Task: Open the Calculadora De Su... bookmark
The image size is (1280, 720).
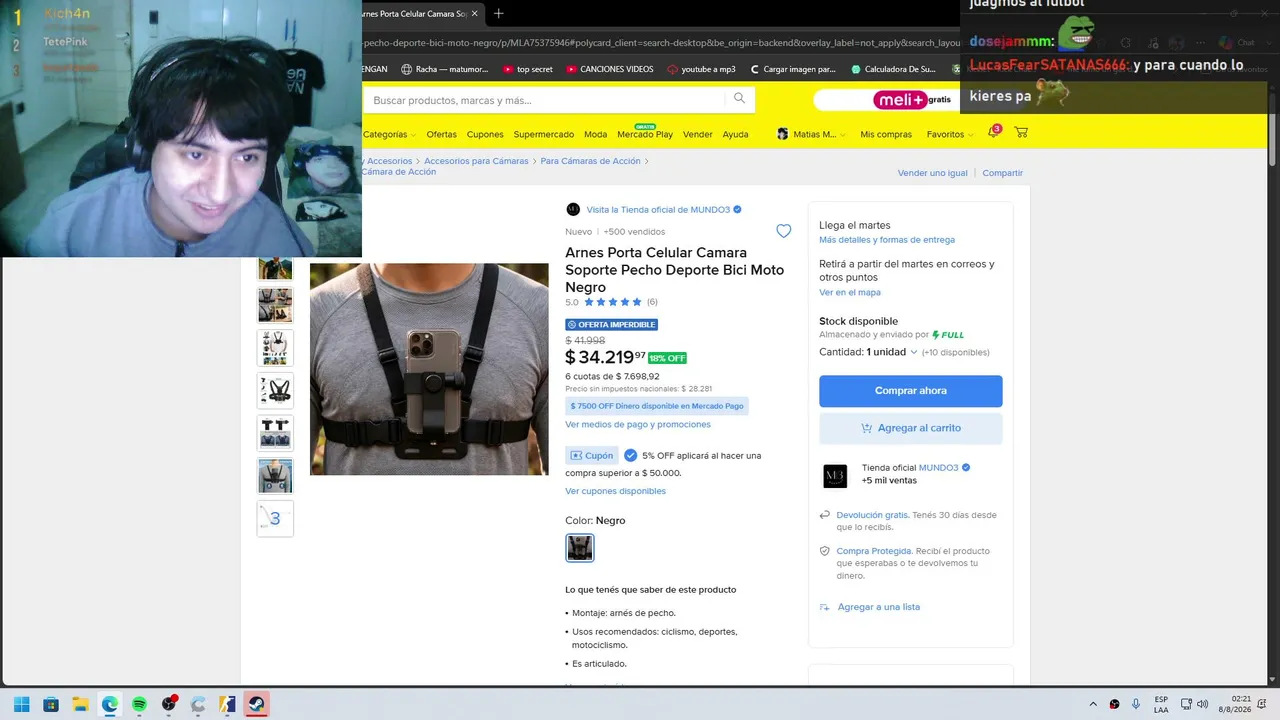Action: 893,69
